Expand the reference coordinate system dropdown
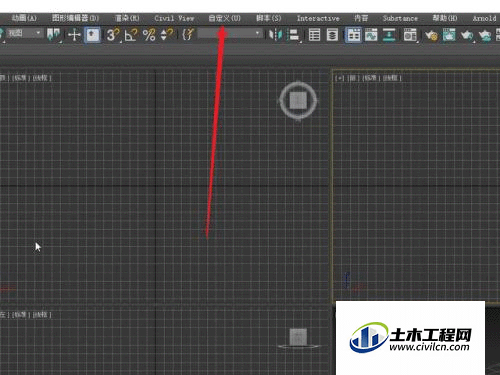The image size is (500, 375). point(24,33)
